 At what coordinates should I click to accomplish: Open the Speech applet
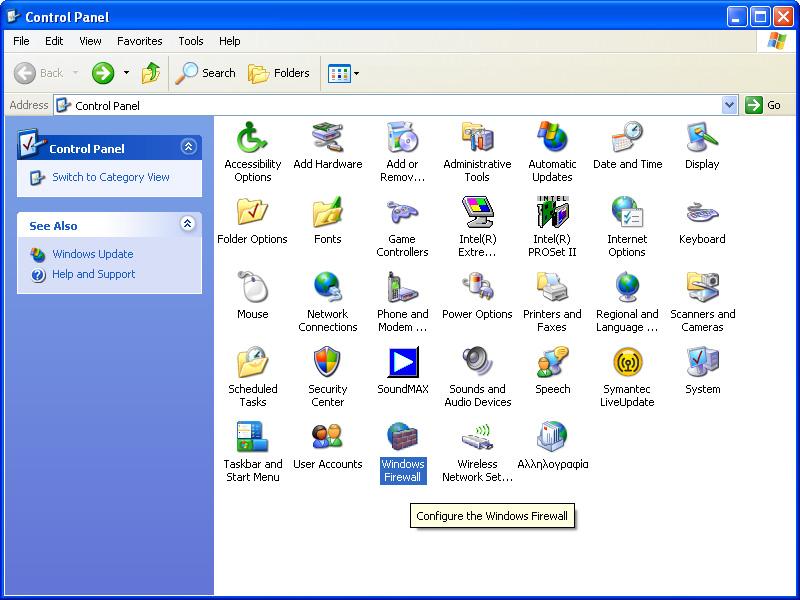click(552, 370)
